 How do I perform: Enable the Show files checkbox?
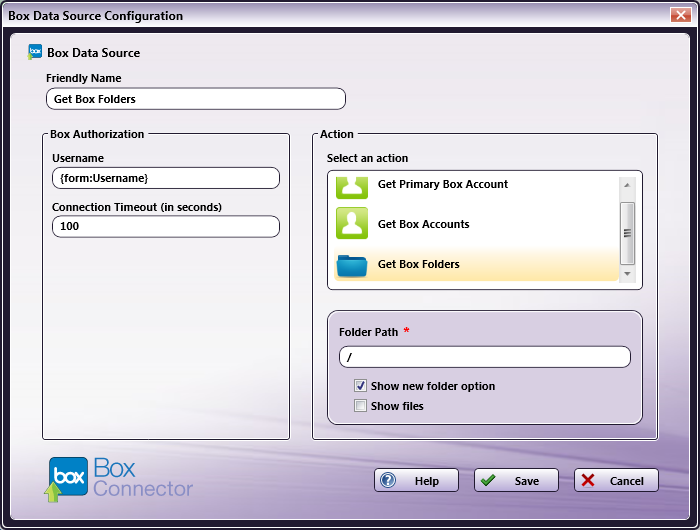click(x=360, y=406)
